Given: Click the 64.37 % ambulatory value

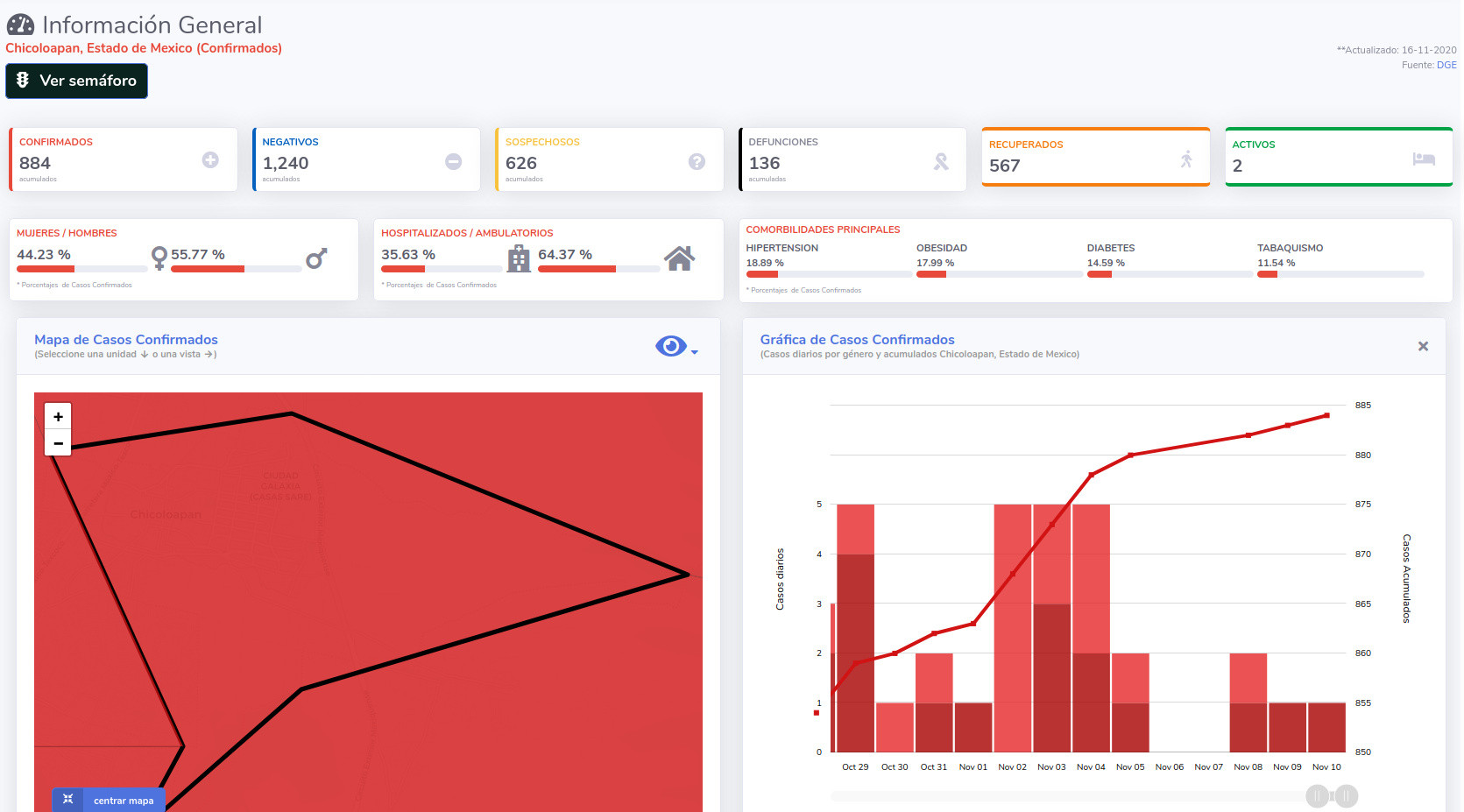Looking at the screenshot, I should click(565, 254).
